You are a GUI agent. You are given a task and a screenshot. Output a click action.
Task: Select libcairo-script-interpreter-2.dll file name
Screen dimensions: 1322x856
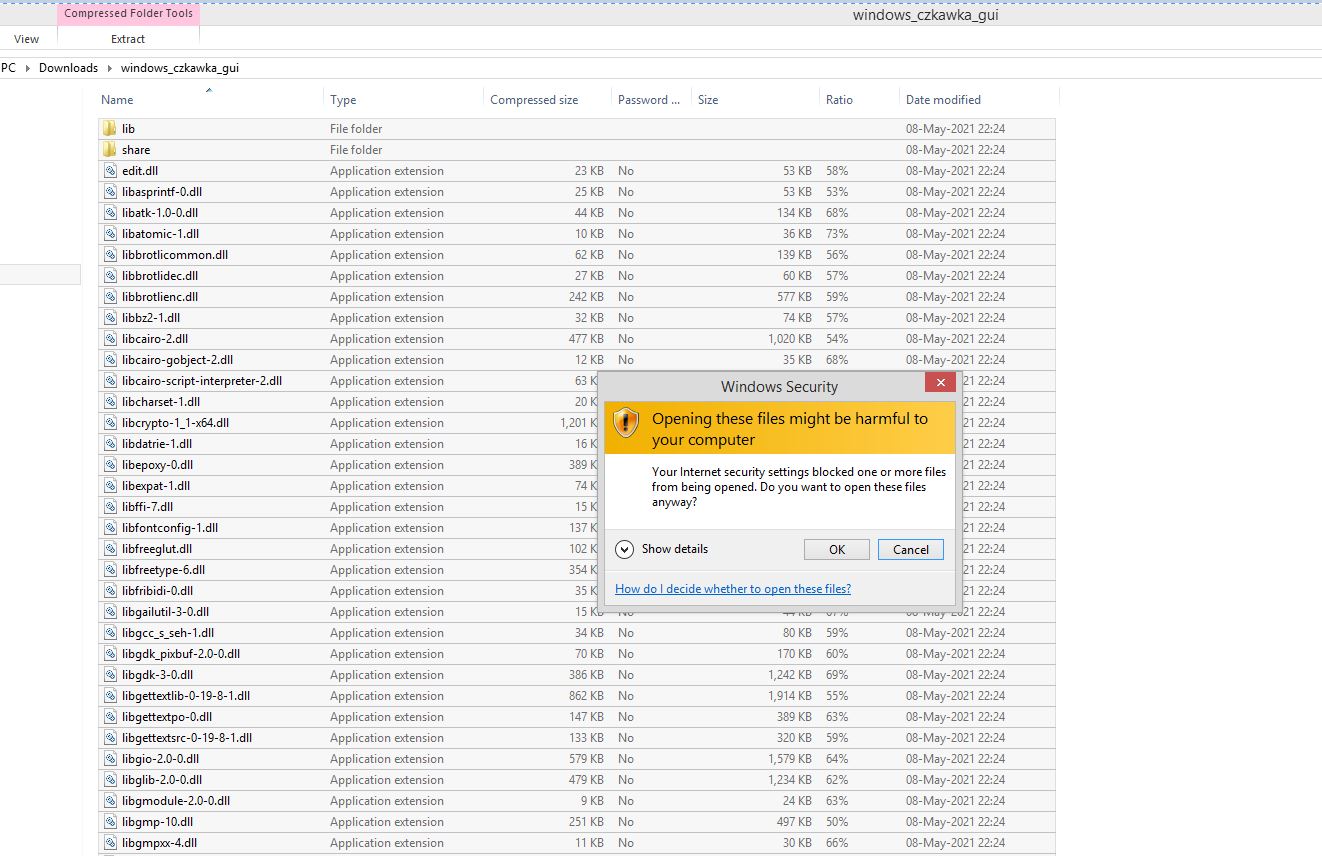[x=202, y=381]
